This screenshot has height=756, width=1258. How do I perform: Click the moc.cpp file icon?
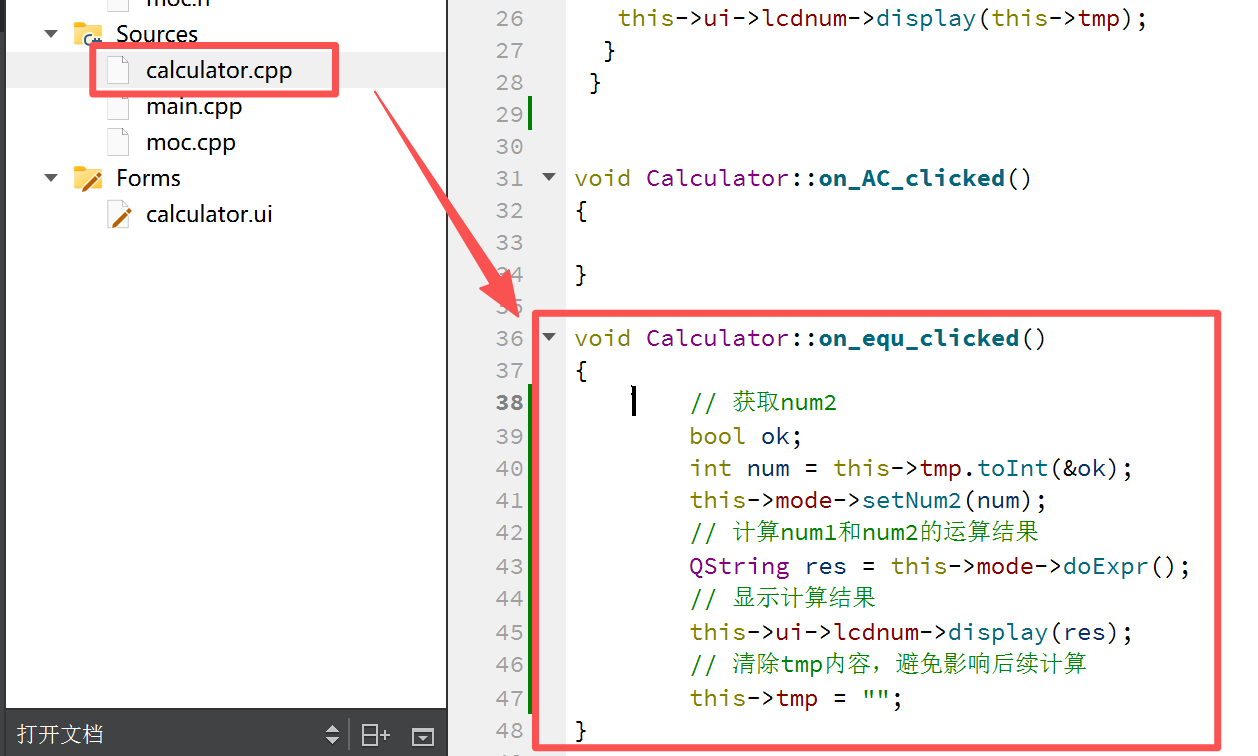coord(119,143)
